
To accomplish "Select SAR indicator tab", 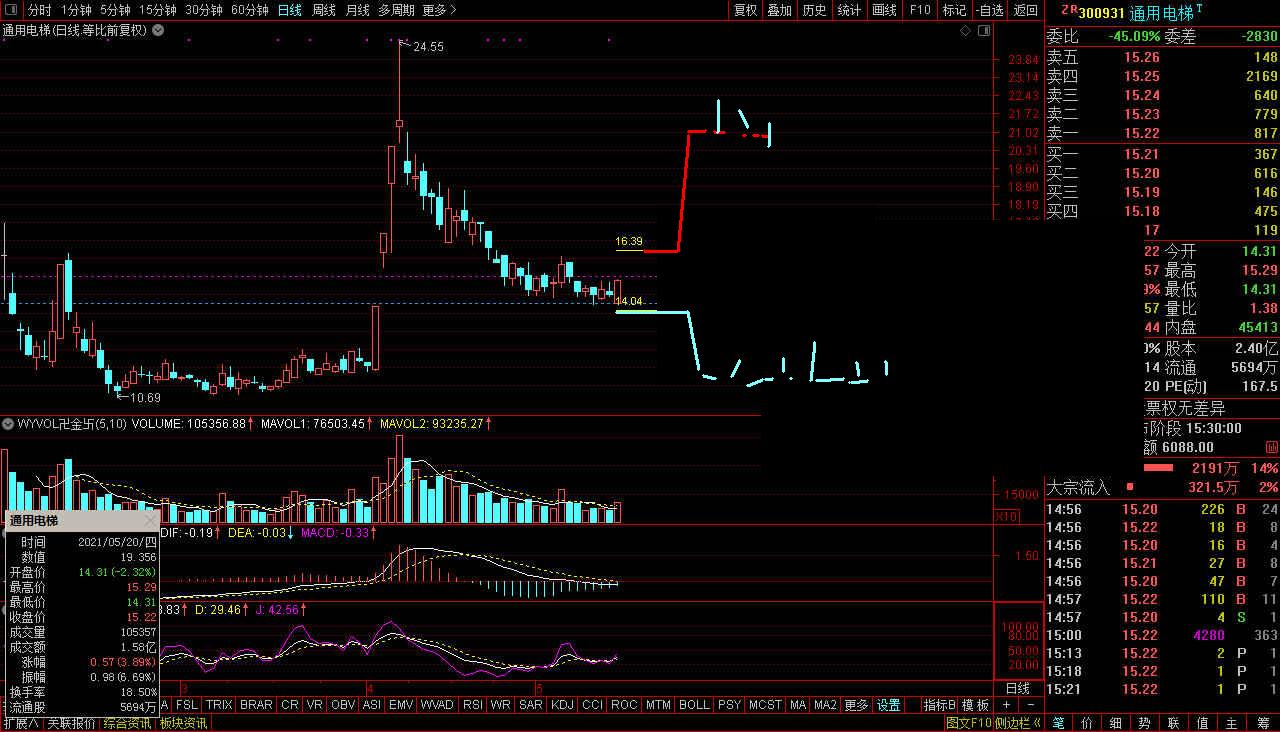I will click(531, 705).
